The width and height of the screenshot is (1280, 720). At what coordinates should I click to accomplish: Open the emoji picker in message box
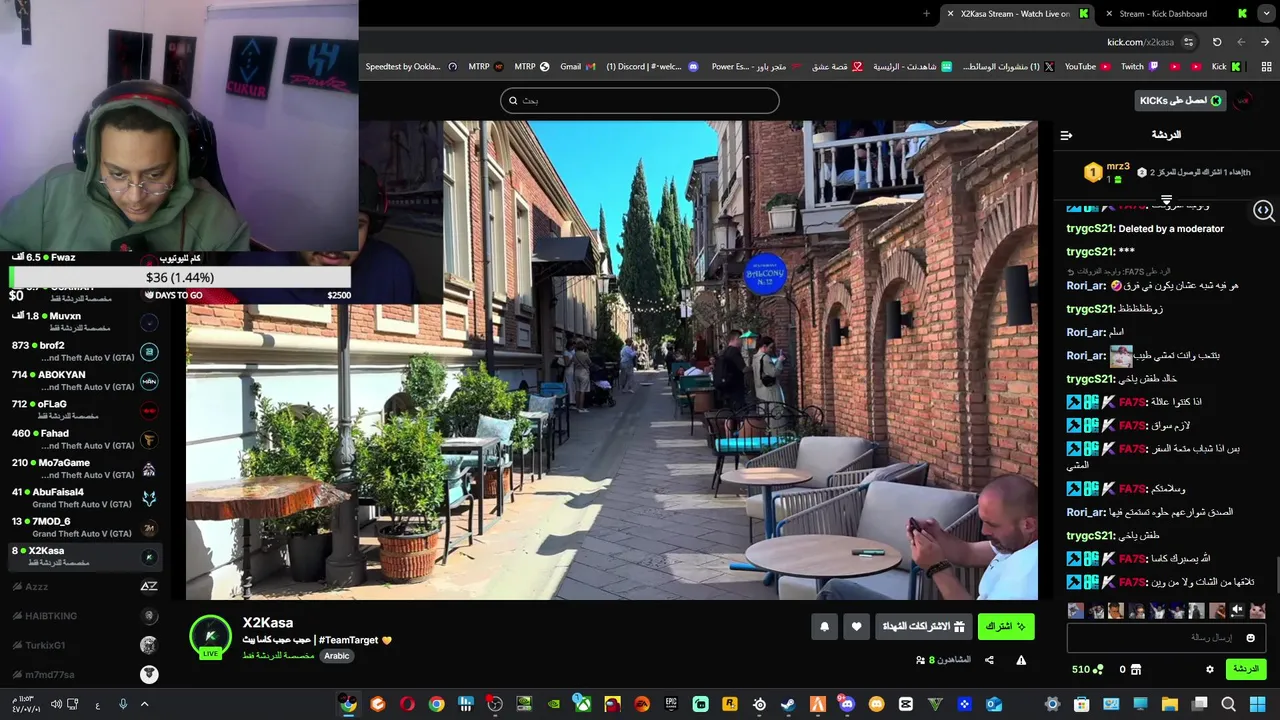pyautogui.click(x=1250, y=637)
